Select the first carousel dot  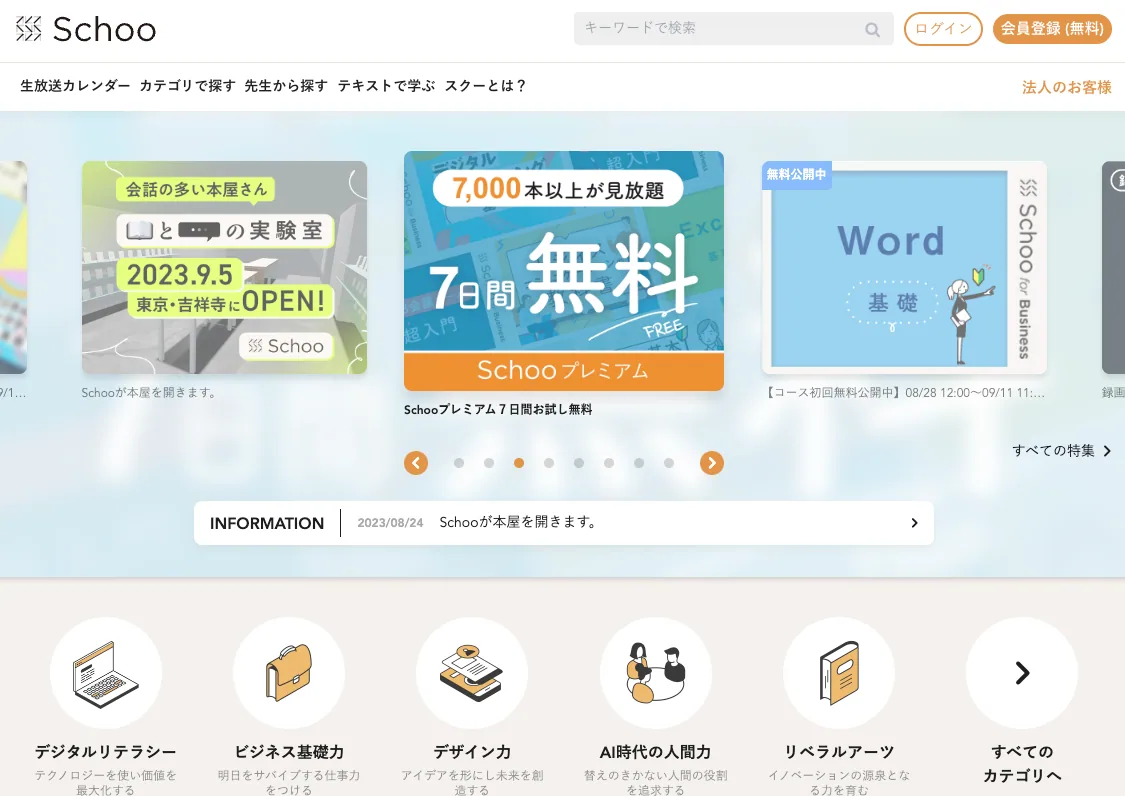(459, 463)
